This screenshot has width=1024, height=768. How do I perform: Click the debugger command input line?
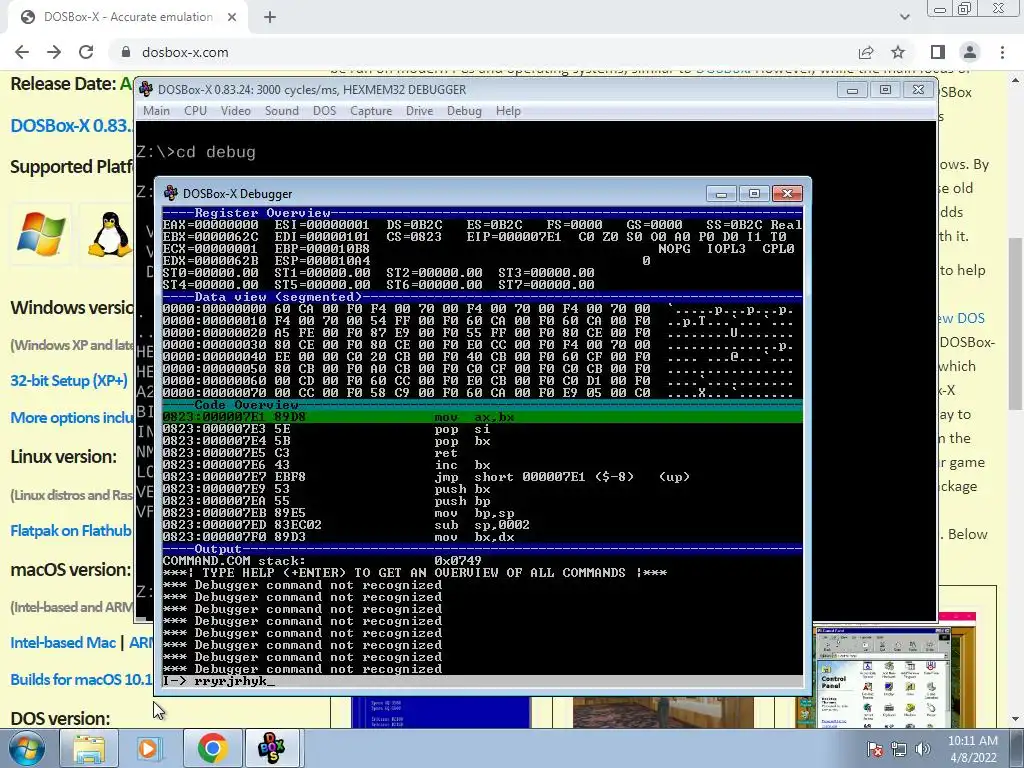[x=483, y=681]
